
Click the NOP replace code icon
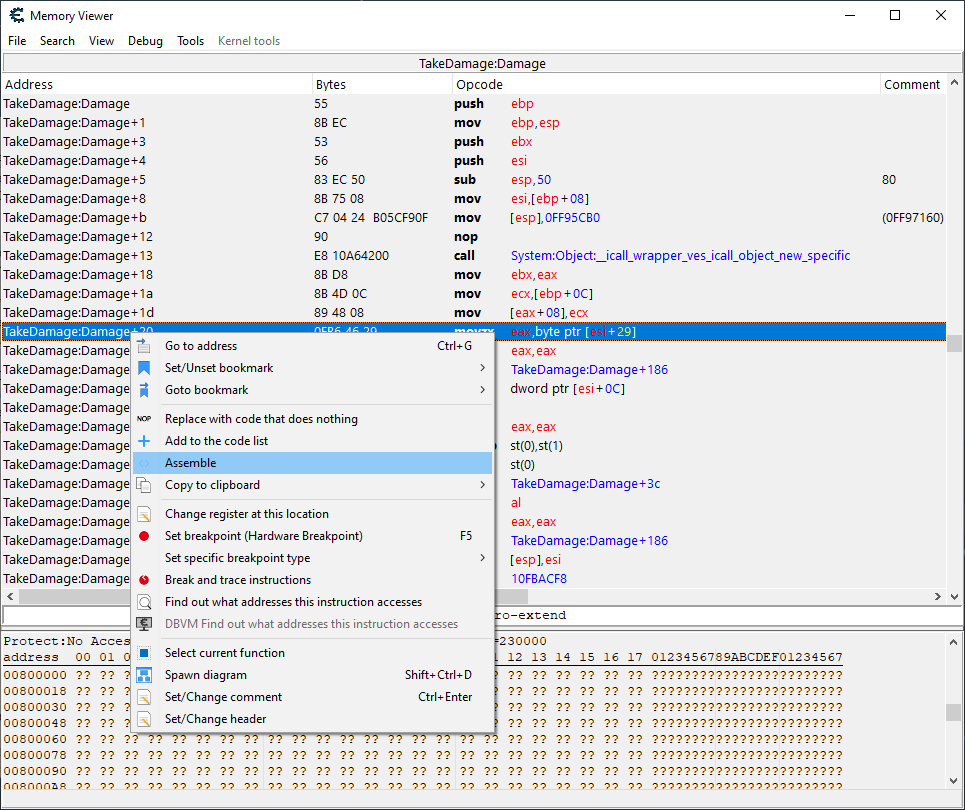(144, 419)
